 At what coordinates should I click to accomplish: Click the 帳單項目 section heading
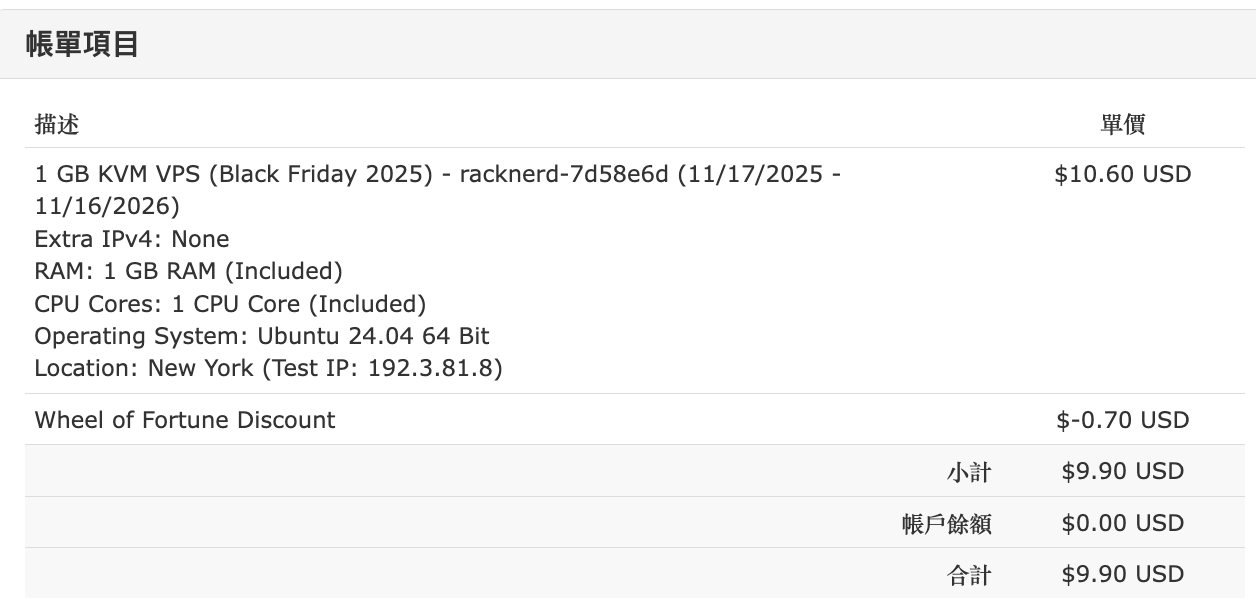(82, 45)
